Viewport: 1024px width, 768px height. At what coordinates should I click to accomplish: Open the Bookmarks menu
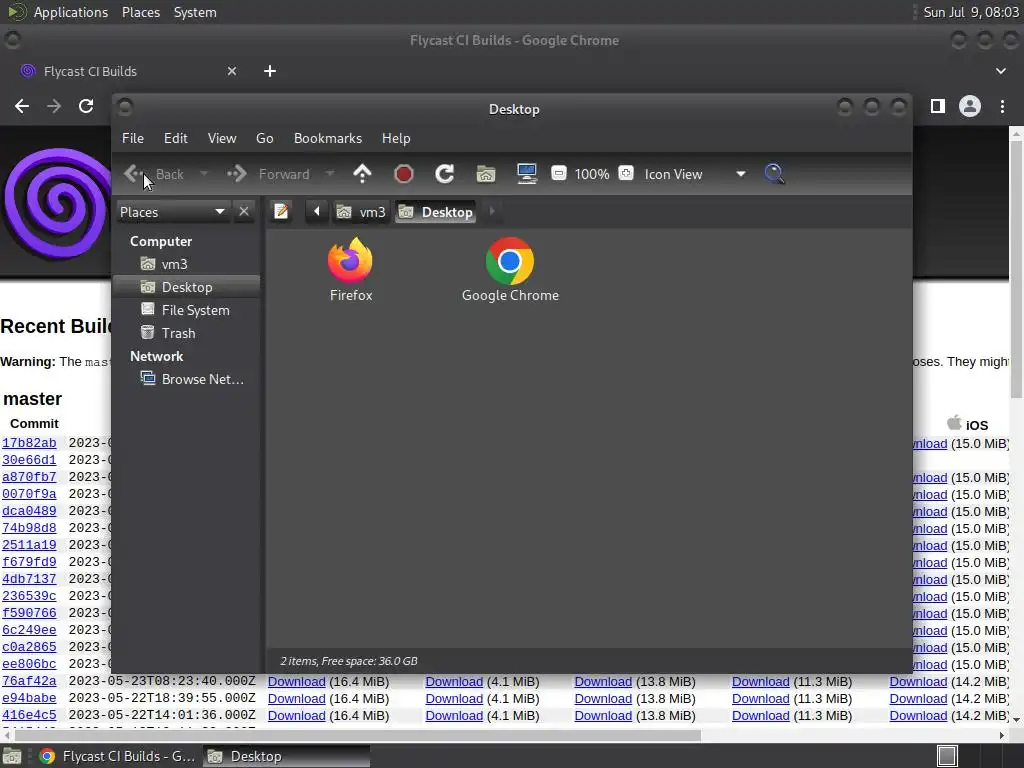click(328, 138)
